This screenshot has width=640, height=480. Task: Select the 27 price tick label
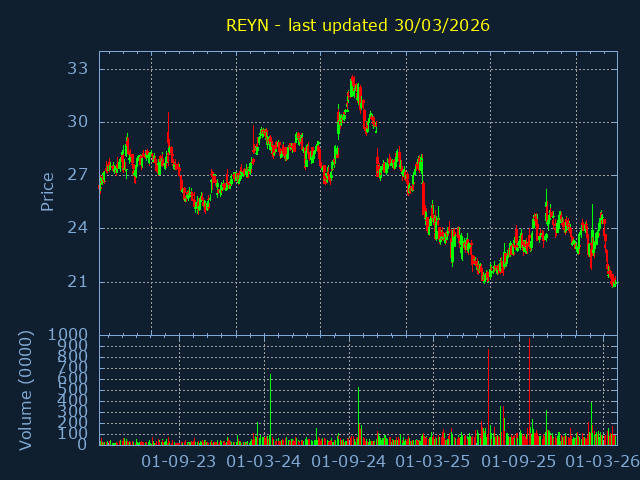pos(77,175)
